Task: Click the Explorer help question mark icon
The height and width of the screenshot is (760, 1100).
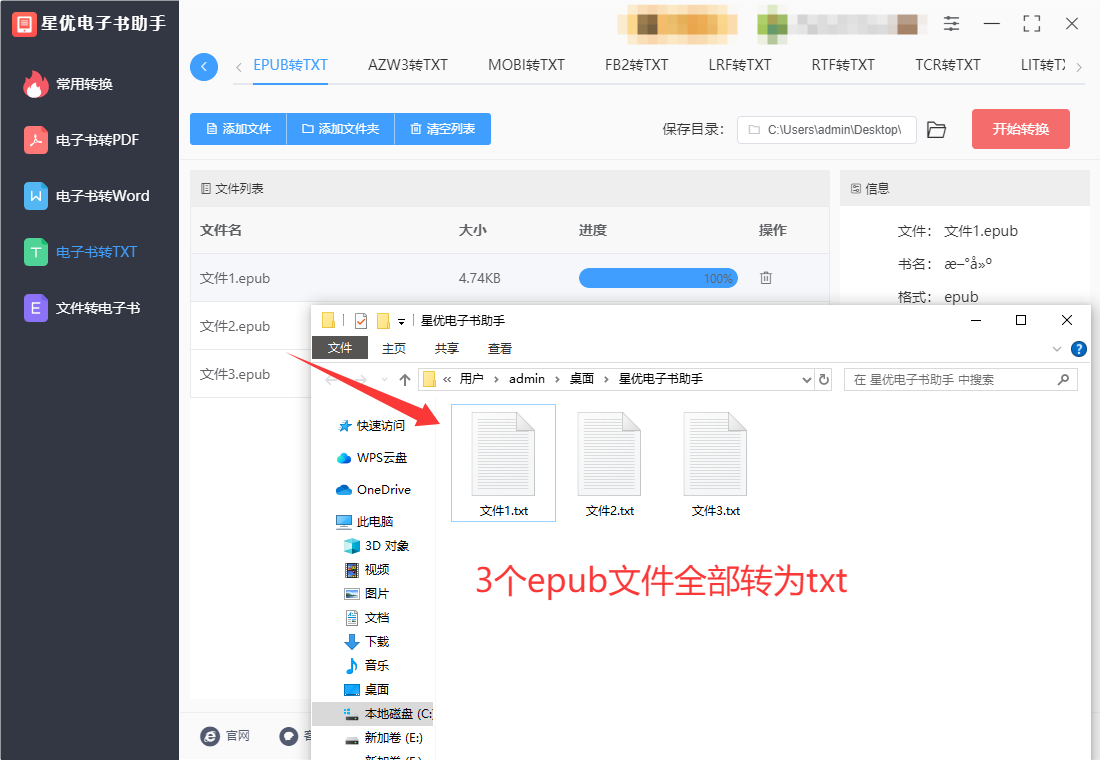Action: (x=1078, y=349)
